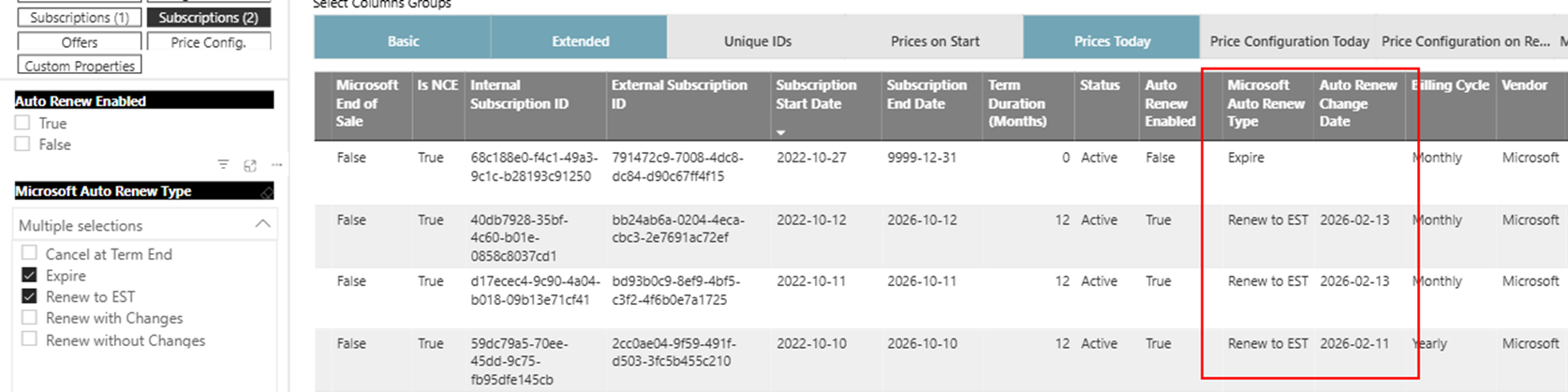Click the Price Config. navigation button
The width and height of the screenshot is (1568, 392).
pyautogui.click(x=208, y=41)
